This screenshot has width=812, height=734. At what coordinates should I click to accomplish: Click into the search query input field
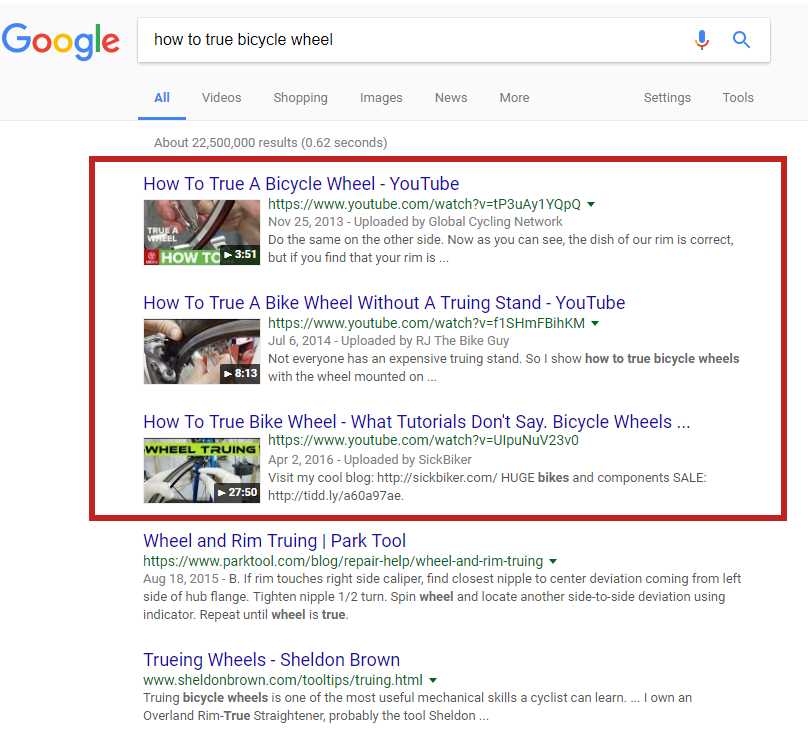tap(414, 40)
